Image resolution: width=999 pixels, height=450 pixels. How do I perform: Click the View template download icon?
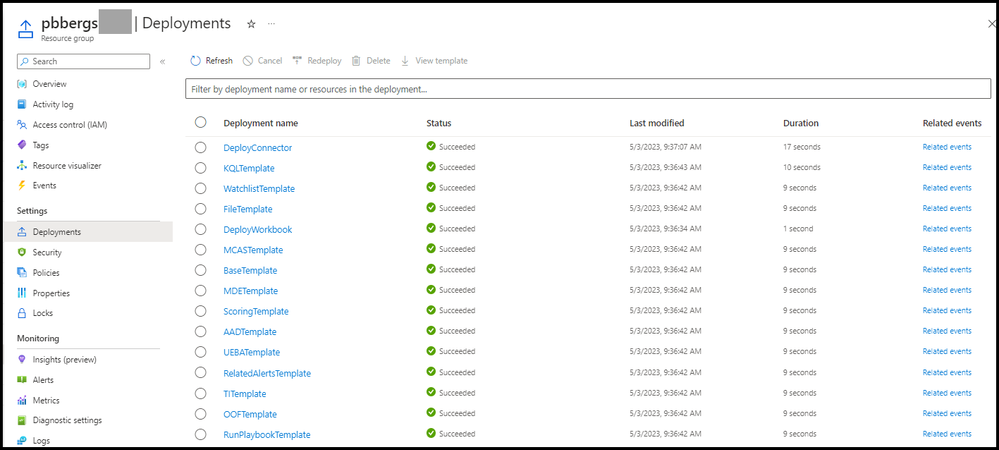[405, 61]
